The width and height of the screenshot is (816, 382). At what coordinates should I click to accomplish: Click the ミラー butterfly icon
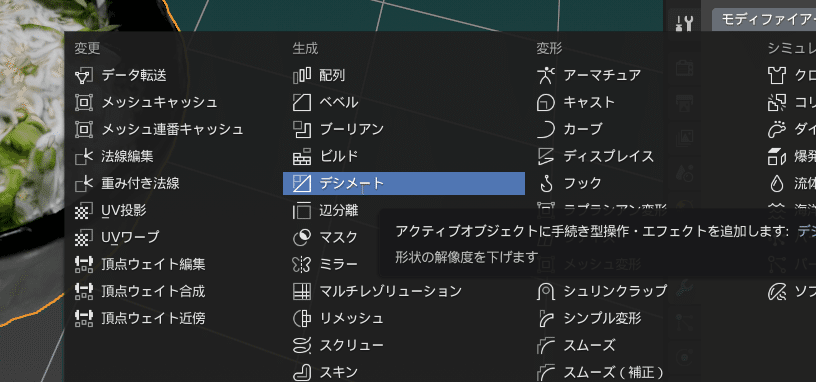pos(302,264)
